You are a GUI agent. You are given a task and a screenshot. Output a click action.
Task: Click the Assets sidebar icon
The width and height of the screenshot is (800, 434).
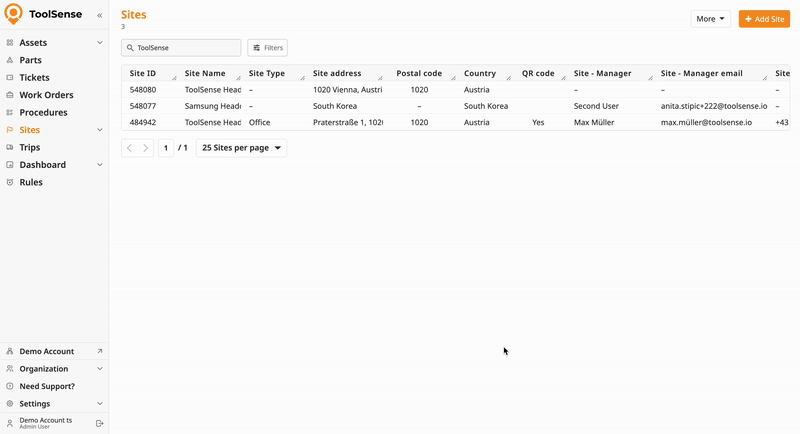10,43
